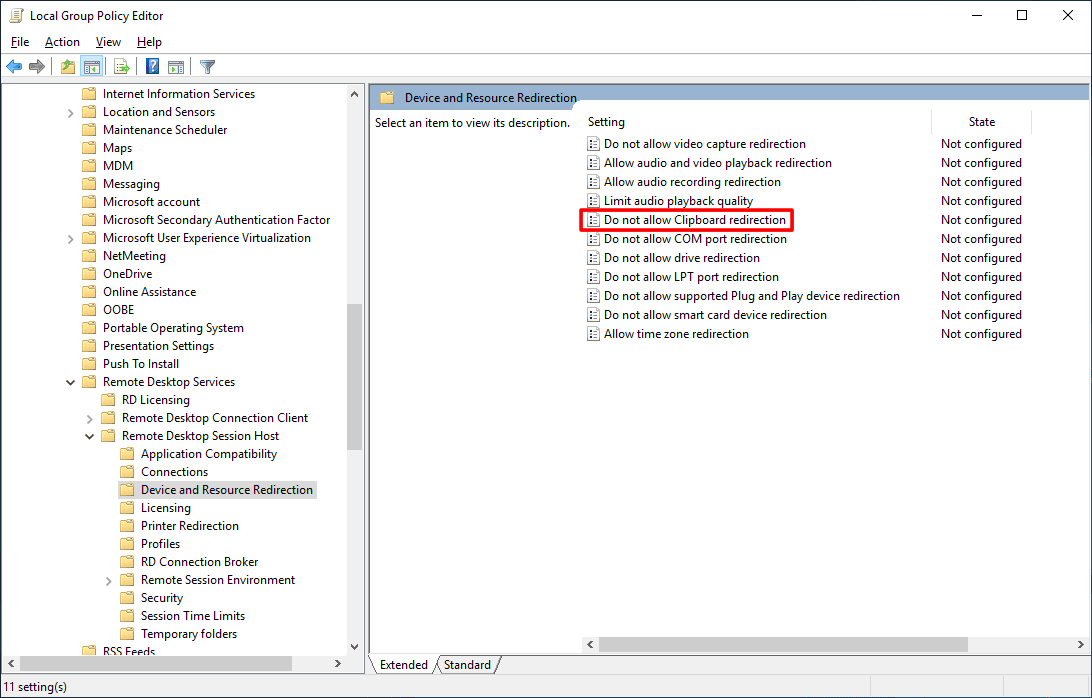Click the Filter funnel icon in toolbar
This screenshot has width=1092, height=698.
pyautogui.click(x=207, y=67)
